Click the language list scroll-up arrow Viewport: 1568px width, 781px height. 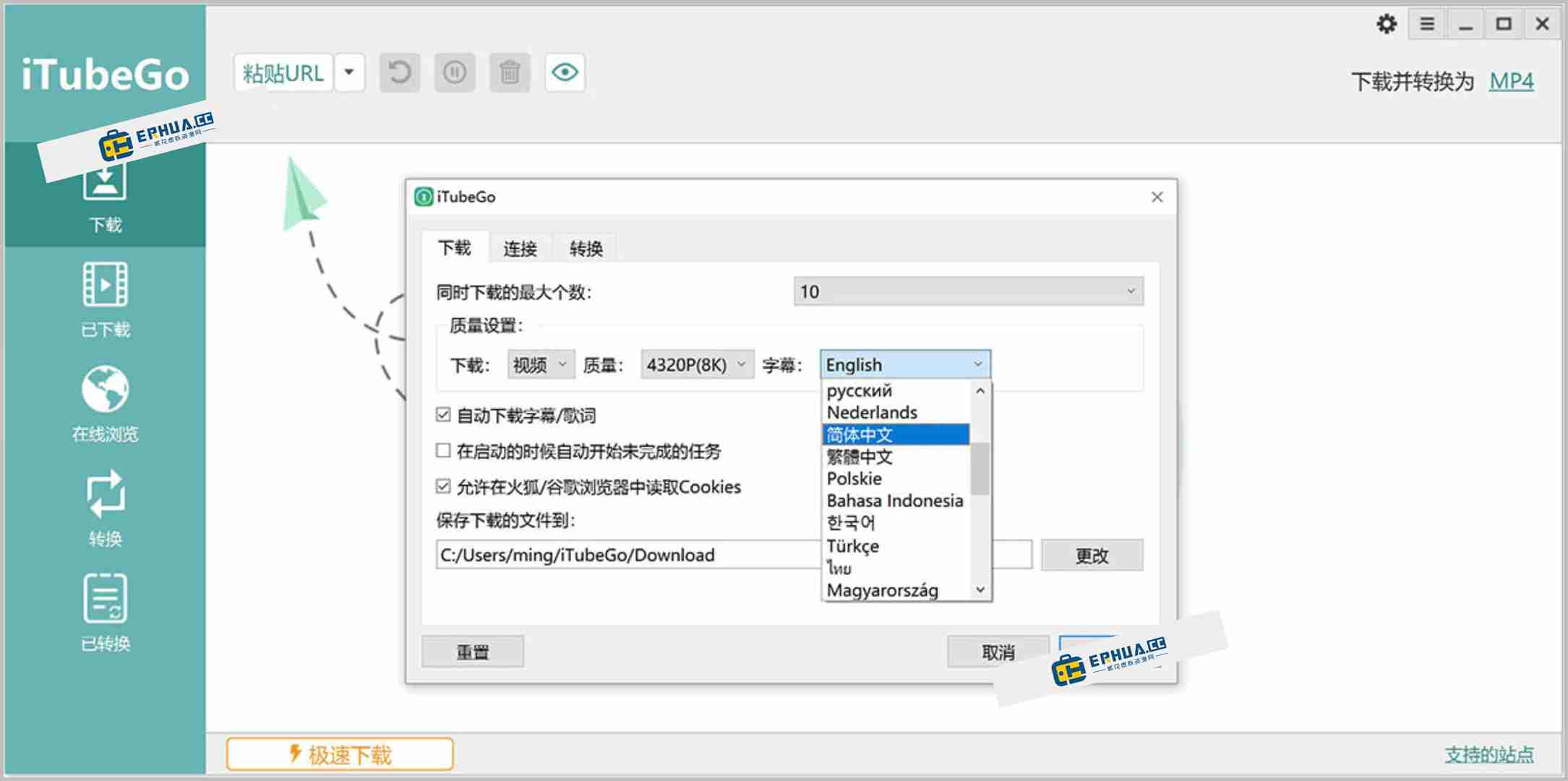[x=980, y=390]
